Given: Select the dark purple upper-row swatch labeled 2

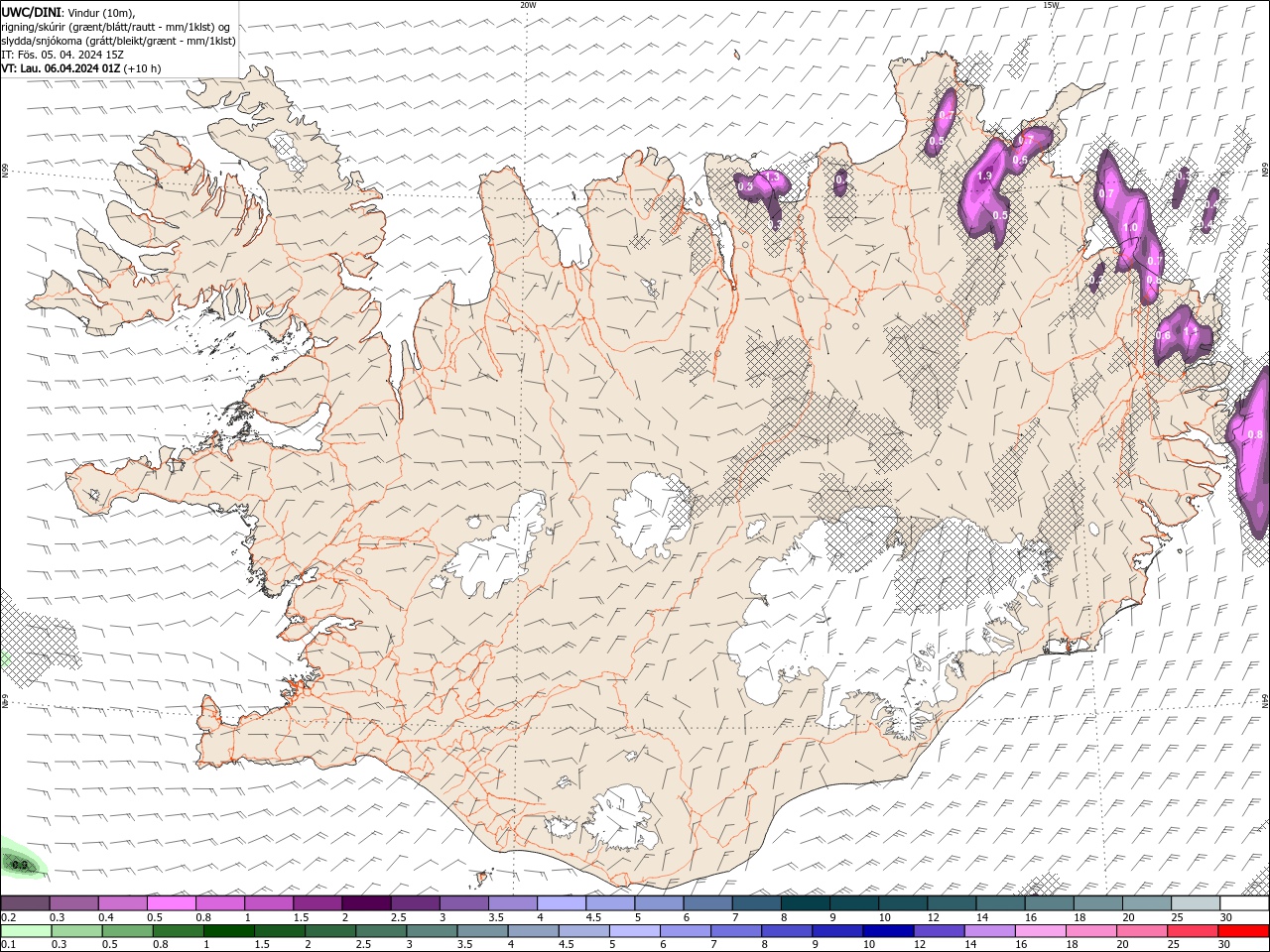Looking at the screenshot, I should tap(366, 903).
